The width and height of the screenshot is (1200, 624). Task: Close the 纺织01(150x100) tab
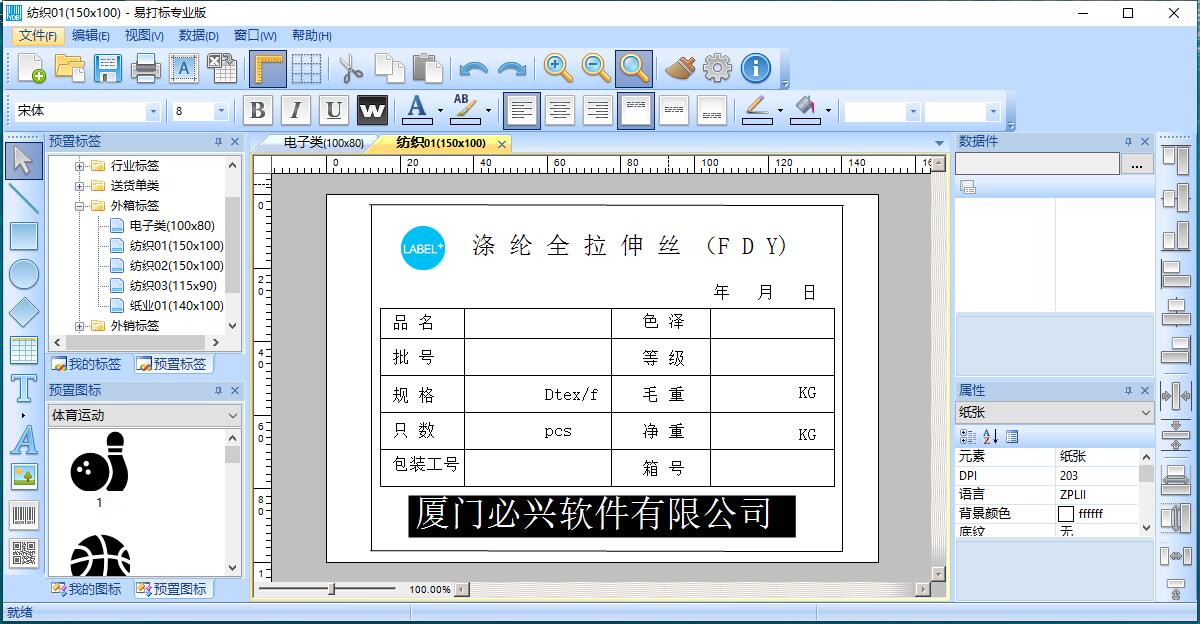pos(501,144)
